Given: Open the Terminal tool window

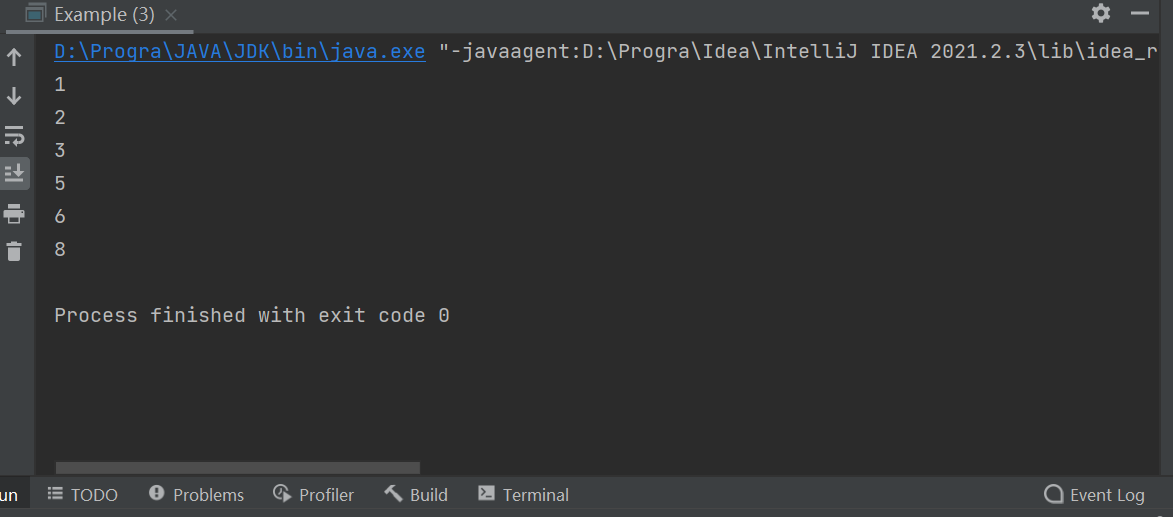Looking at the screenshot, I should coord(524,495).
